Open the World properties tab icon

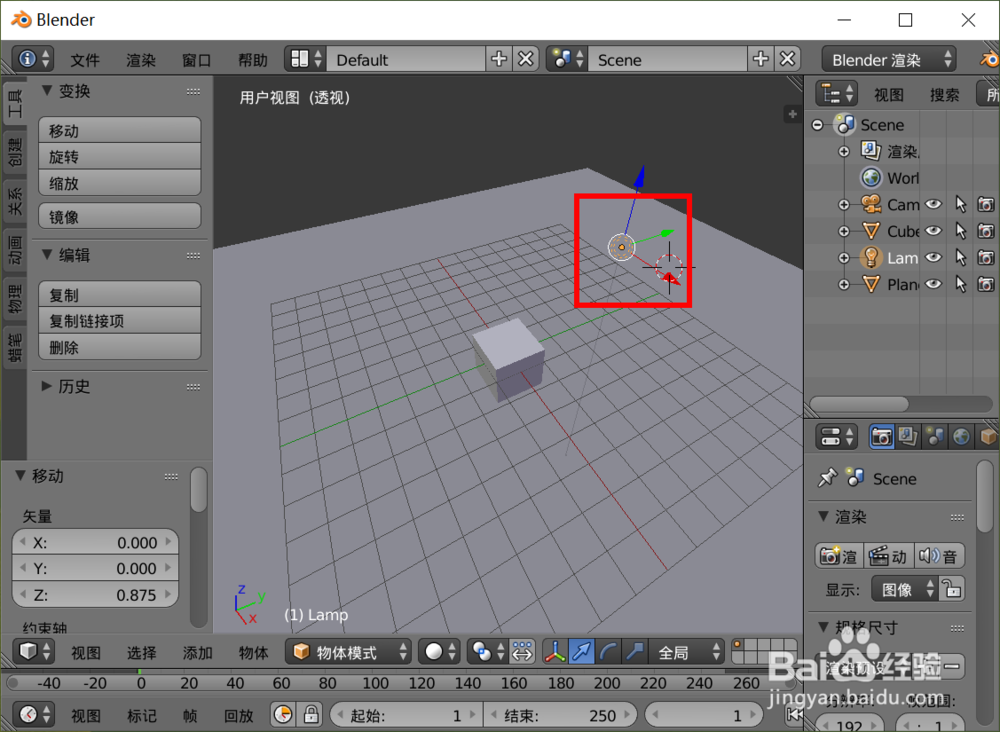[962, 437]
